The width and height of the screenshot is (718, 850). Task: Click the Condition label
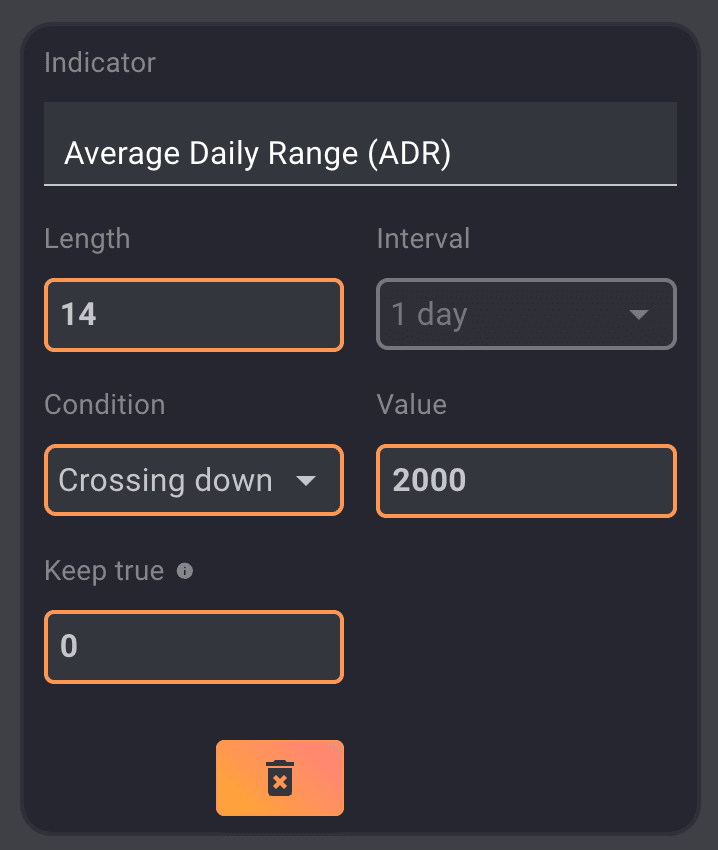pyautogui.click(x=105, y=405)
